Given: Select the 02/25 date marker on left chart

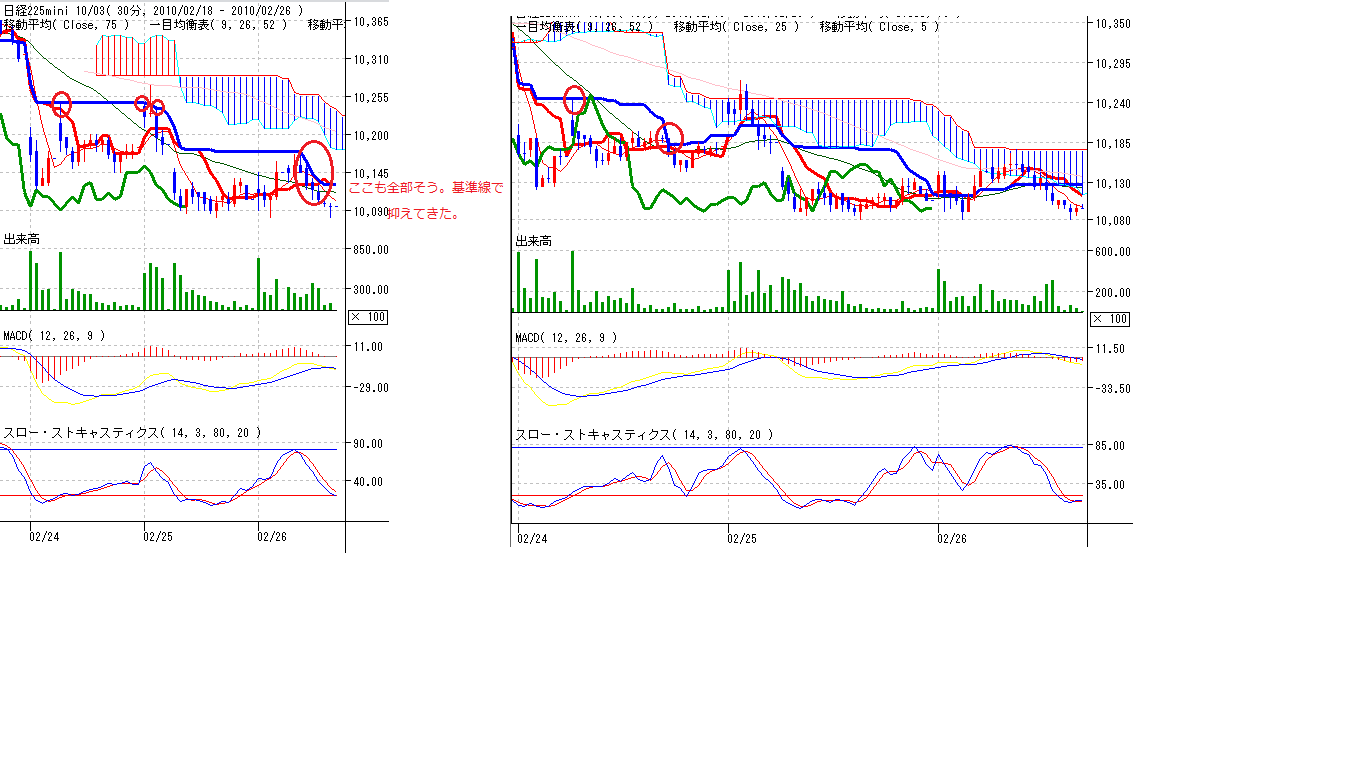Looking at the screenshot, I should (x=158, y=536).
